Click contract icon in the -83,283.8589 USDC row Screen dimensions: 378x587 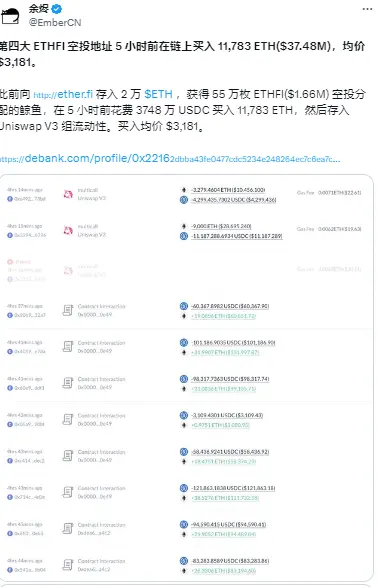[68, 565]
